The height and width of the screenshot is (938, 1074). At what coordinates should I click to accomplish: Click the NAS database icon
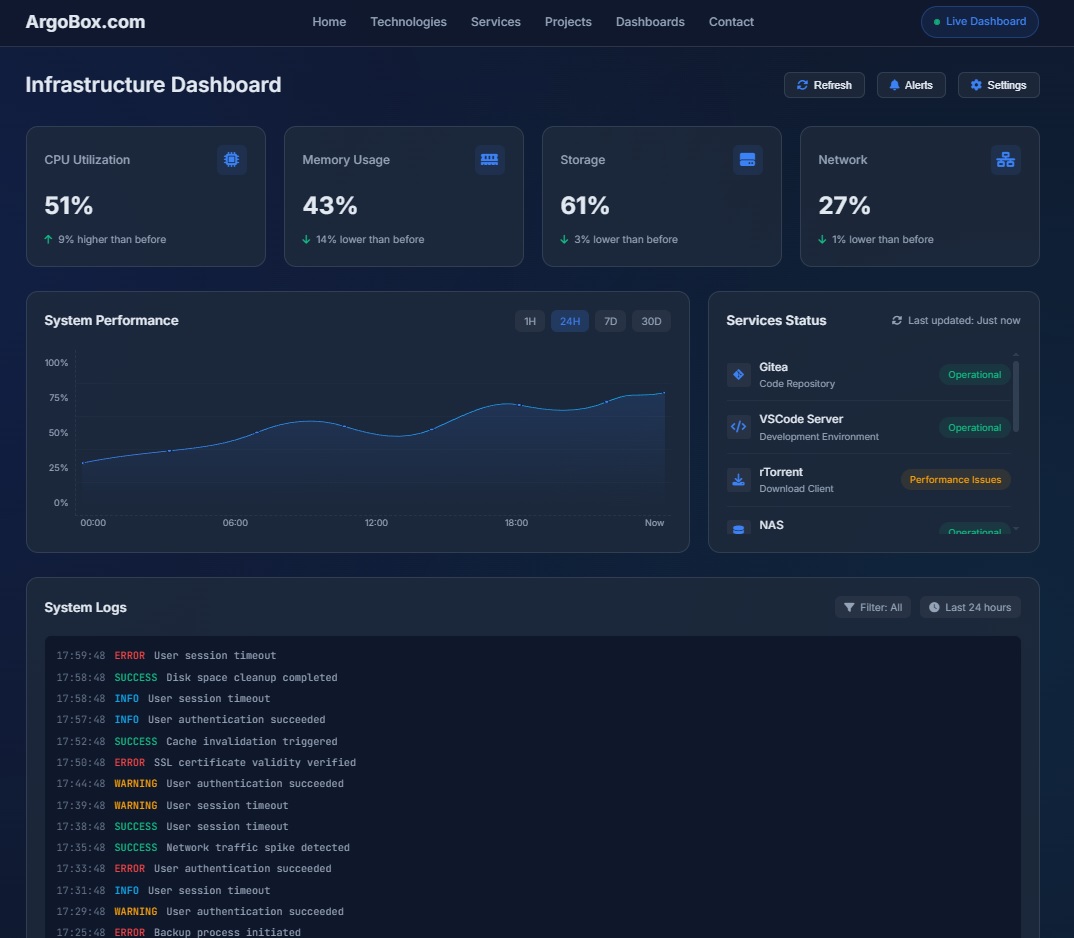click(x=738, y=527)
